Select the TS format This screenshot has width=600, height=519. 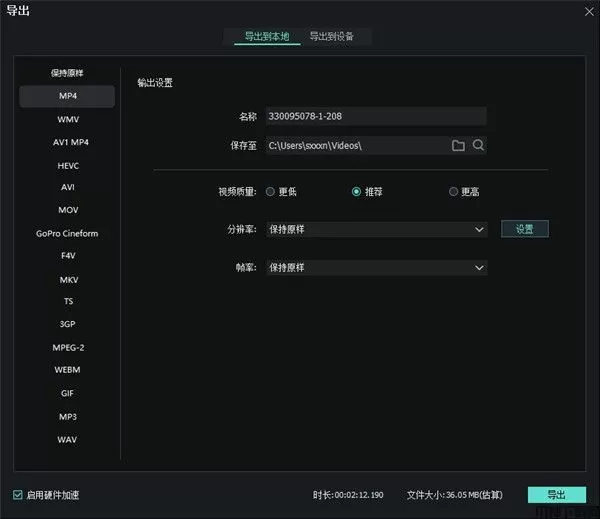point(68,301)
